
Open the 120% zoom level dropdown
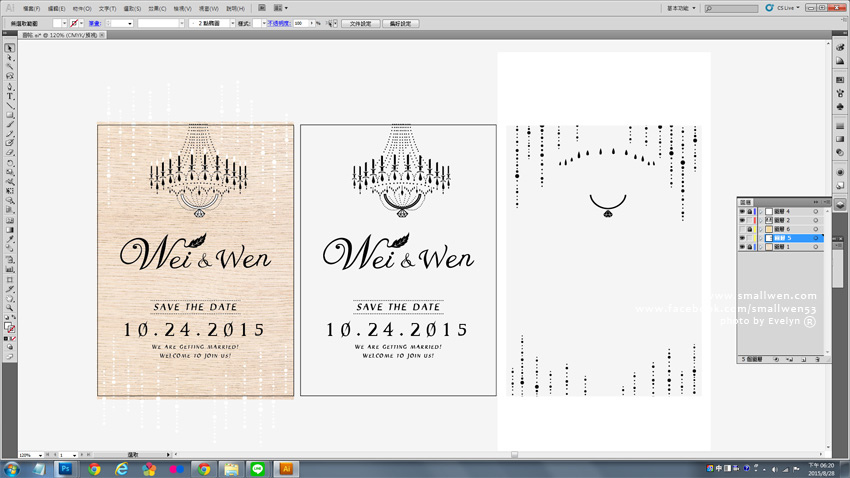pyautogui.click(x=40, y=455)
